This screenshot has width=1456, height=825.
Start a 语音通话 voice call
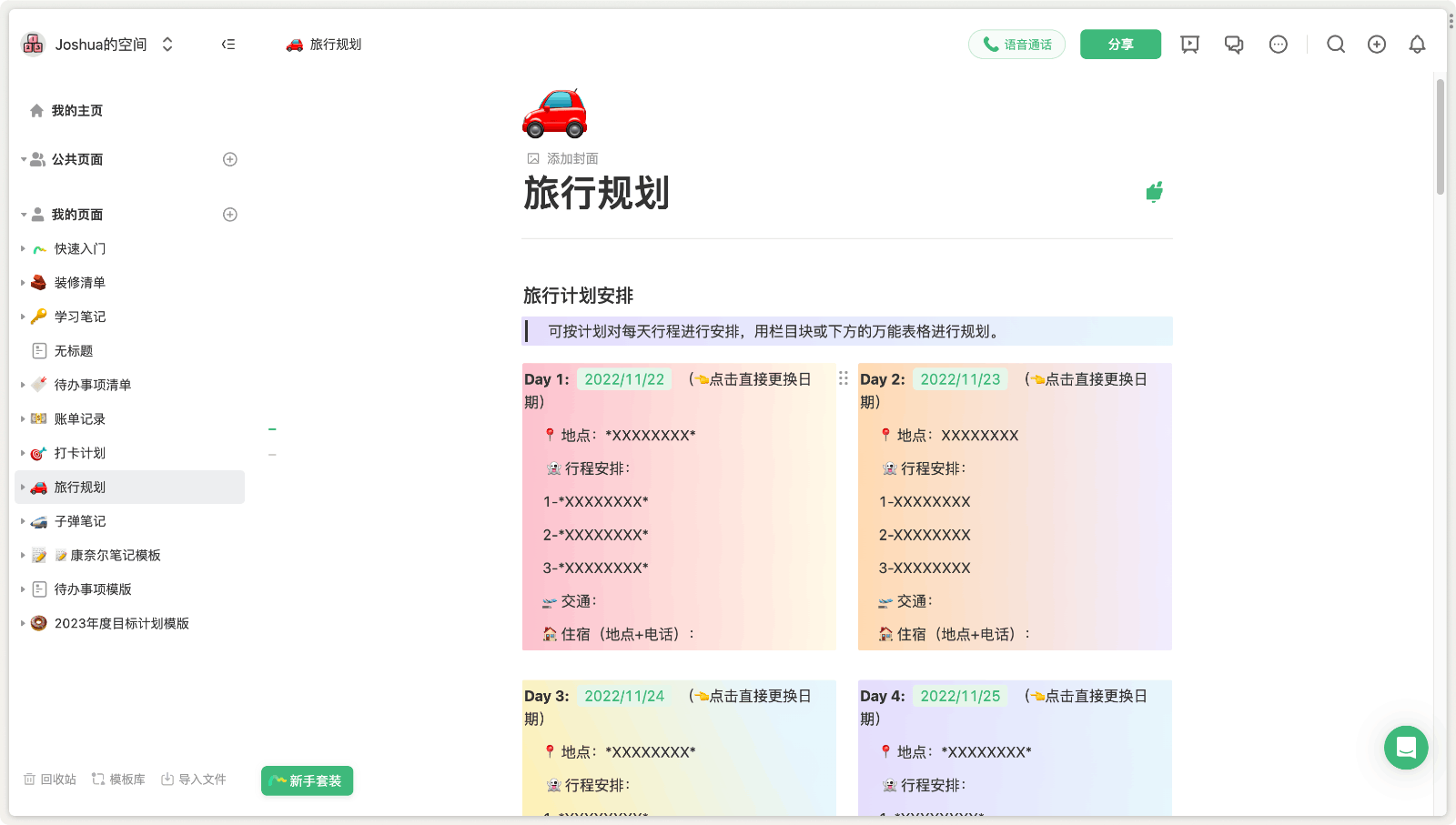tap(1016, 44)
